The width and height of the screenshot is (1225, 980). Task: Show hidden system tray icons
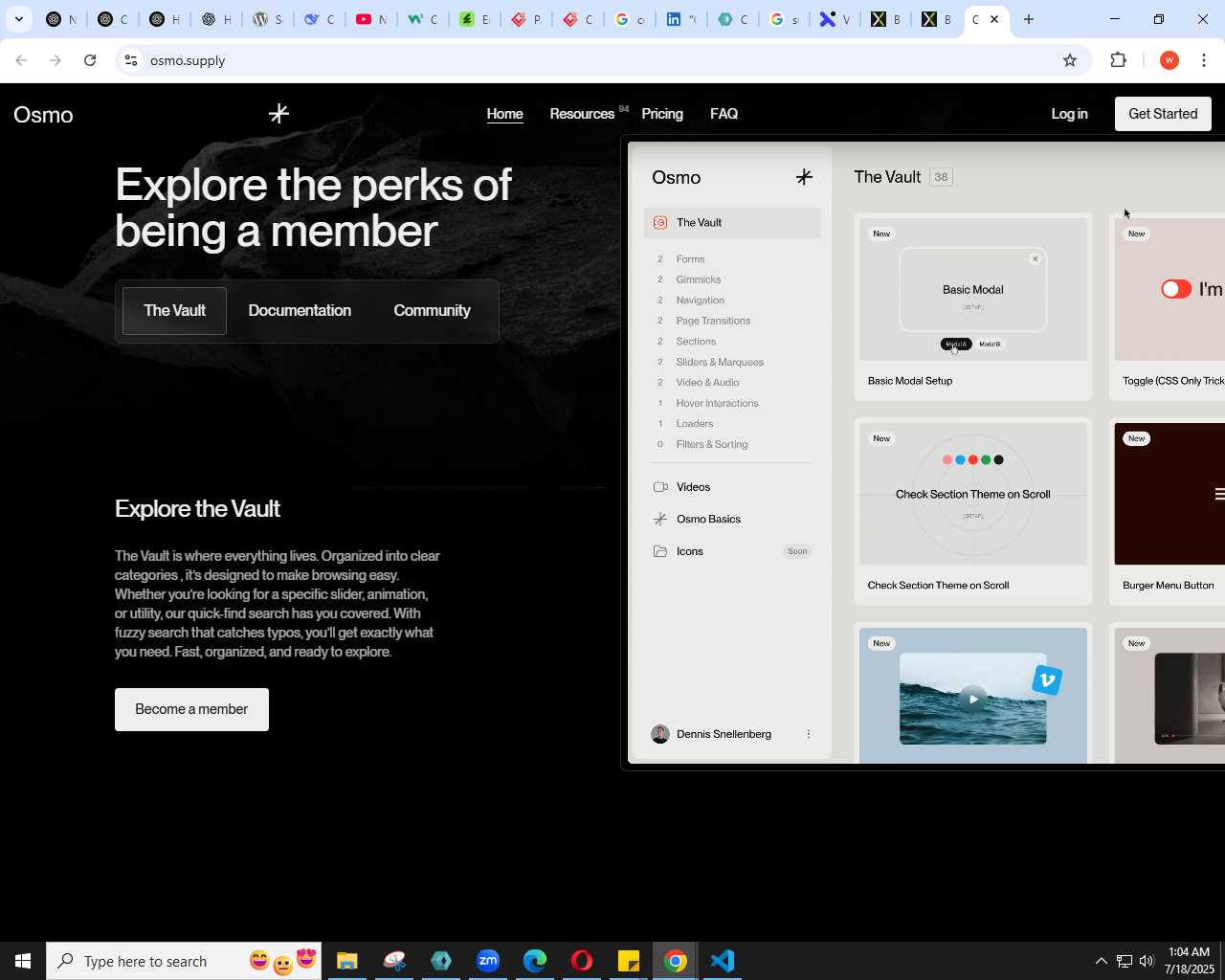pyautogui.click(x=1101, y=961)
